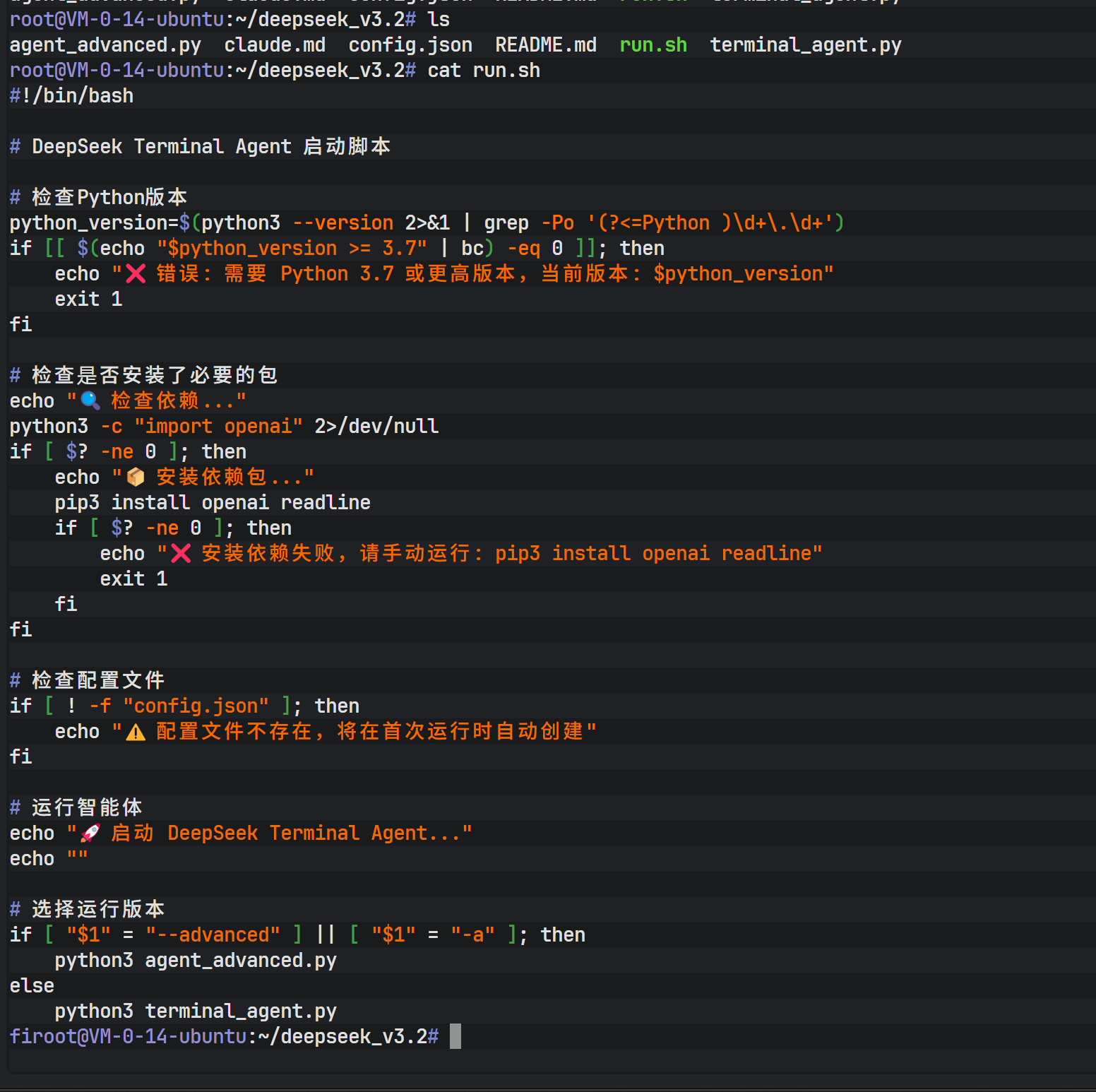Viewport: 1096px width, 1092px height.
Task: Click the red cross emoji before Python version error
Action: coord(136,274)
